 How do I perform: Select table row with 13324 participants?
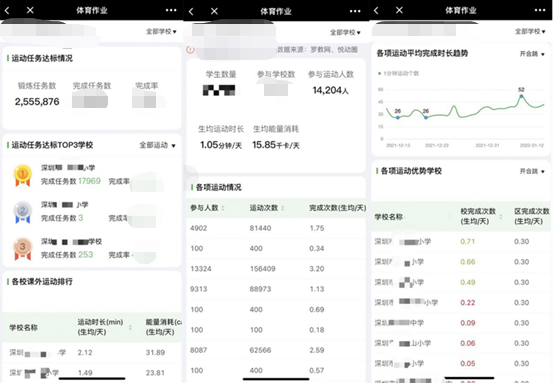(276, 269)
